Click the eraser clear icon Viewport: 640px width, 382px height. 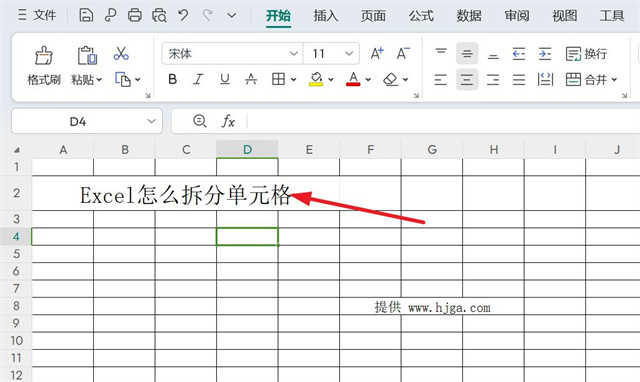coord(391,79)
